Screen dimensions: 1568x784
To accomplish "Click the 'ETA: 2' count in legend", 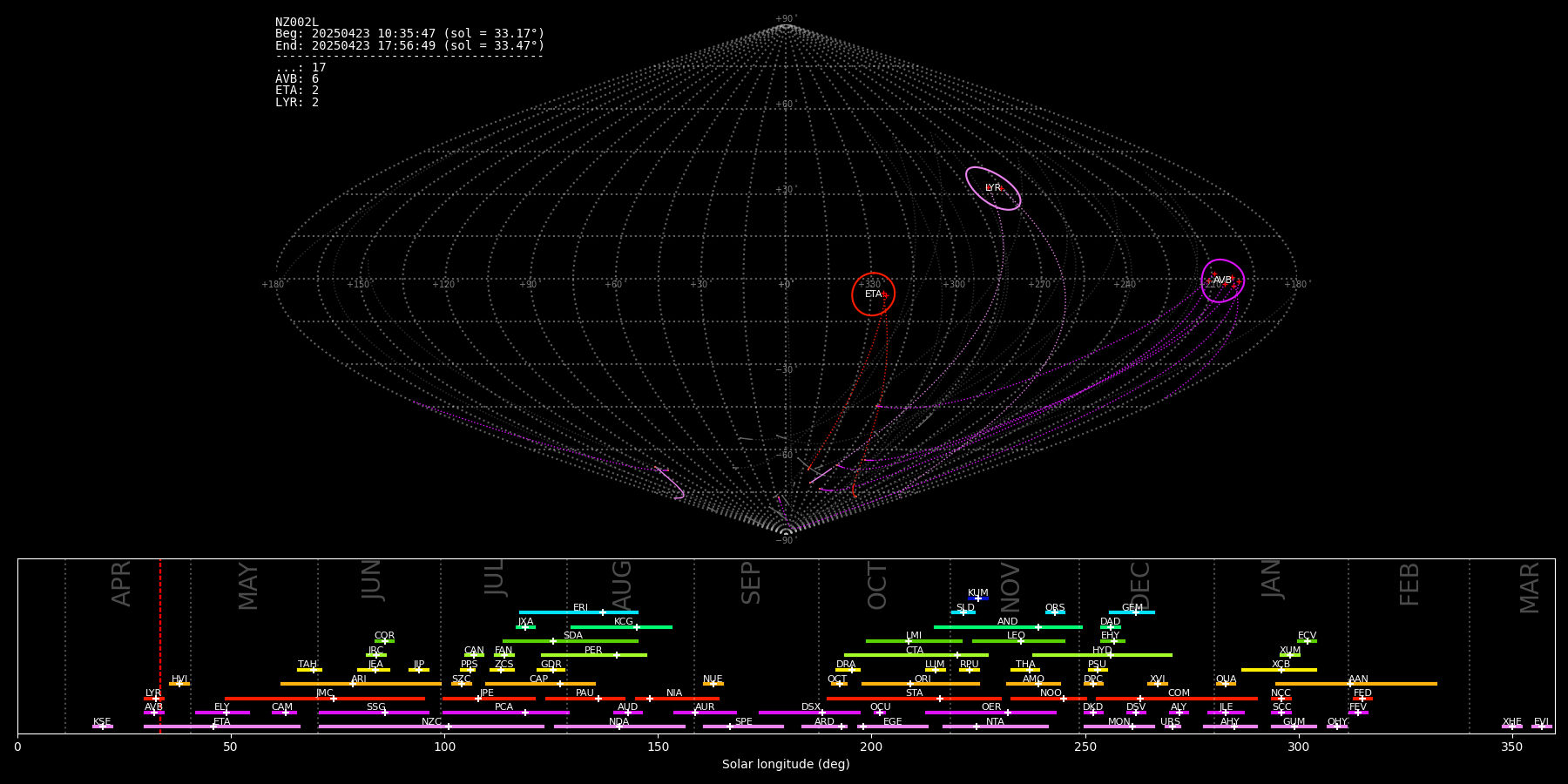I will point(297,91).
